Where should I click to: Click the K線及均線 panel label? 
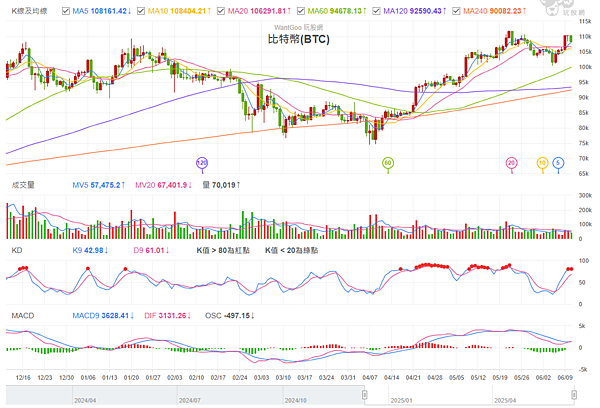[29, 11]
